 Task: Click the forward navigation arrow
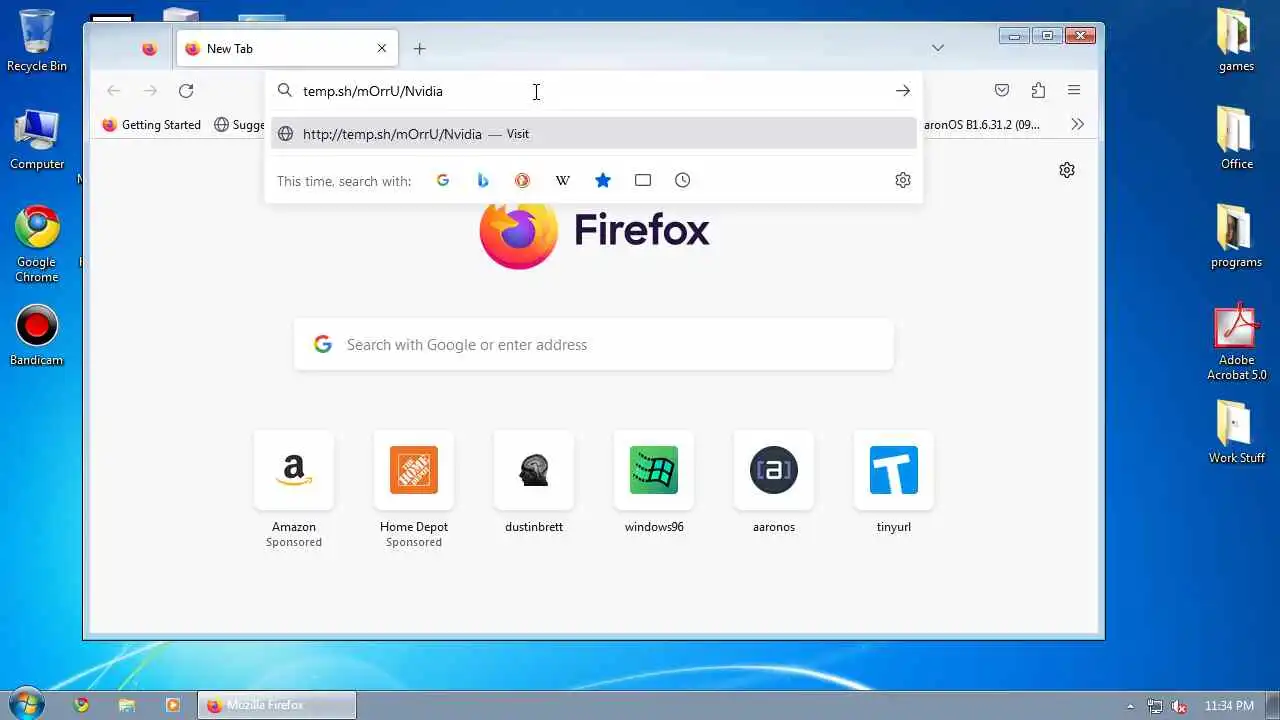(150, 91)
